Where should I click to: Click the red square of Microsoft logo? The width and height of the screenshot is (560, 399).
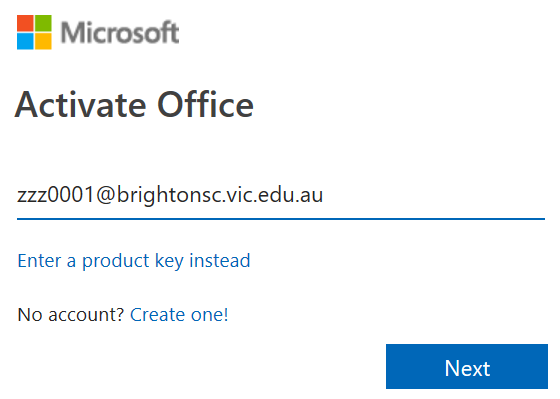point(25,23)
